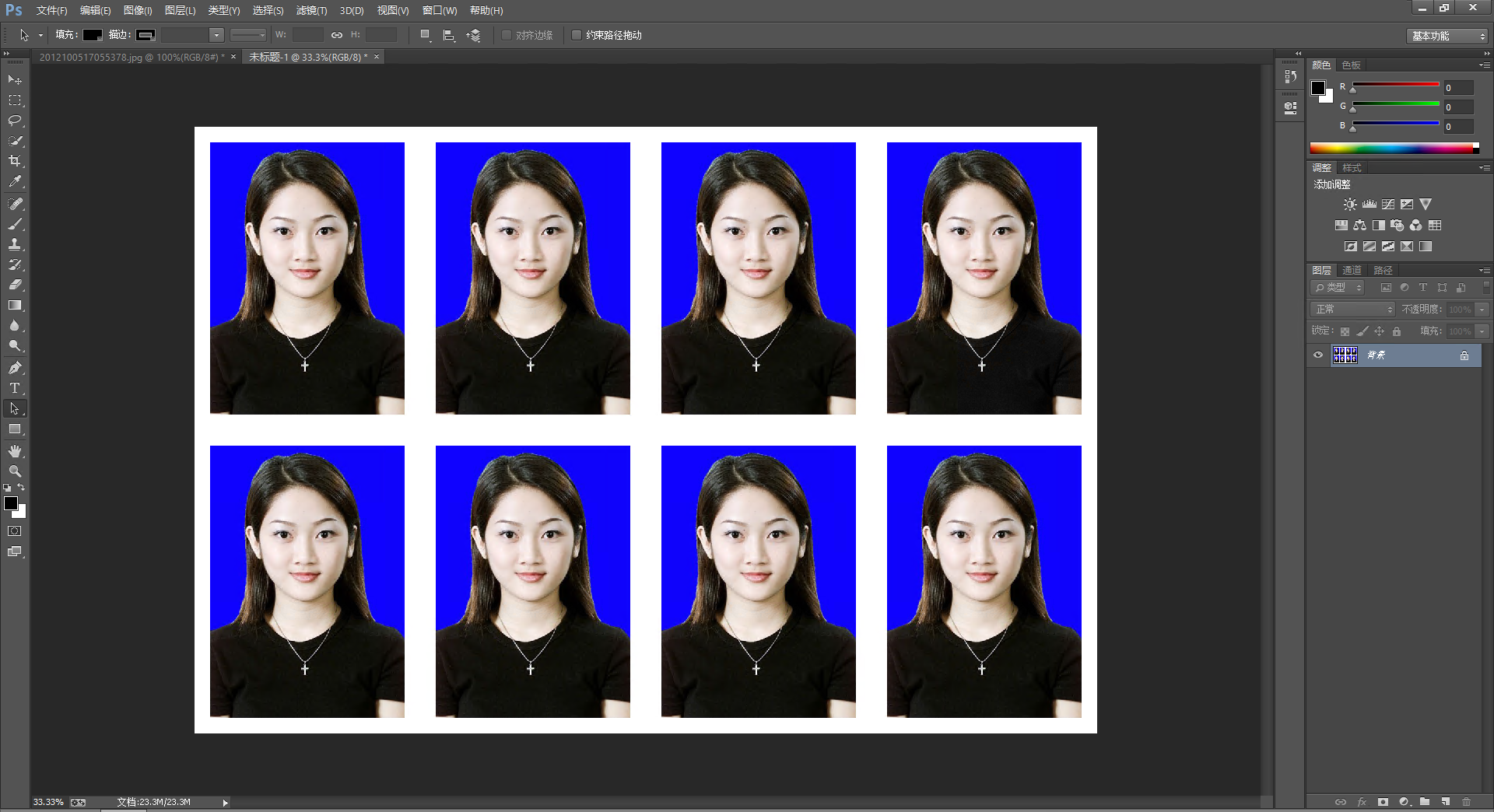Toggle type layer filter in Layers panel
The width and height of the screenshot is (1494, 812).
click(1423, 288)
